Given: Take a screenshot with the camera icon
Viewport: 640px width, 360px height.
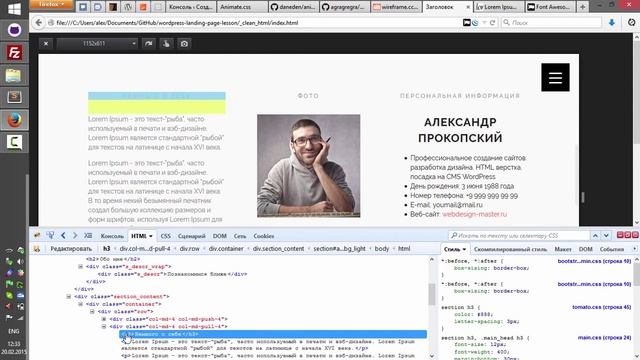Looking at the screenshot, I should (x=184, y=44).
